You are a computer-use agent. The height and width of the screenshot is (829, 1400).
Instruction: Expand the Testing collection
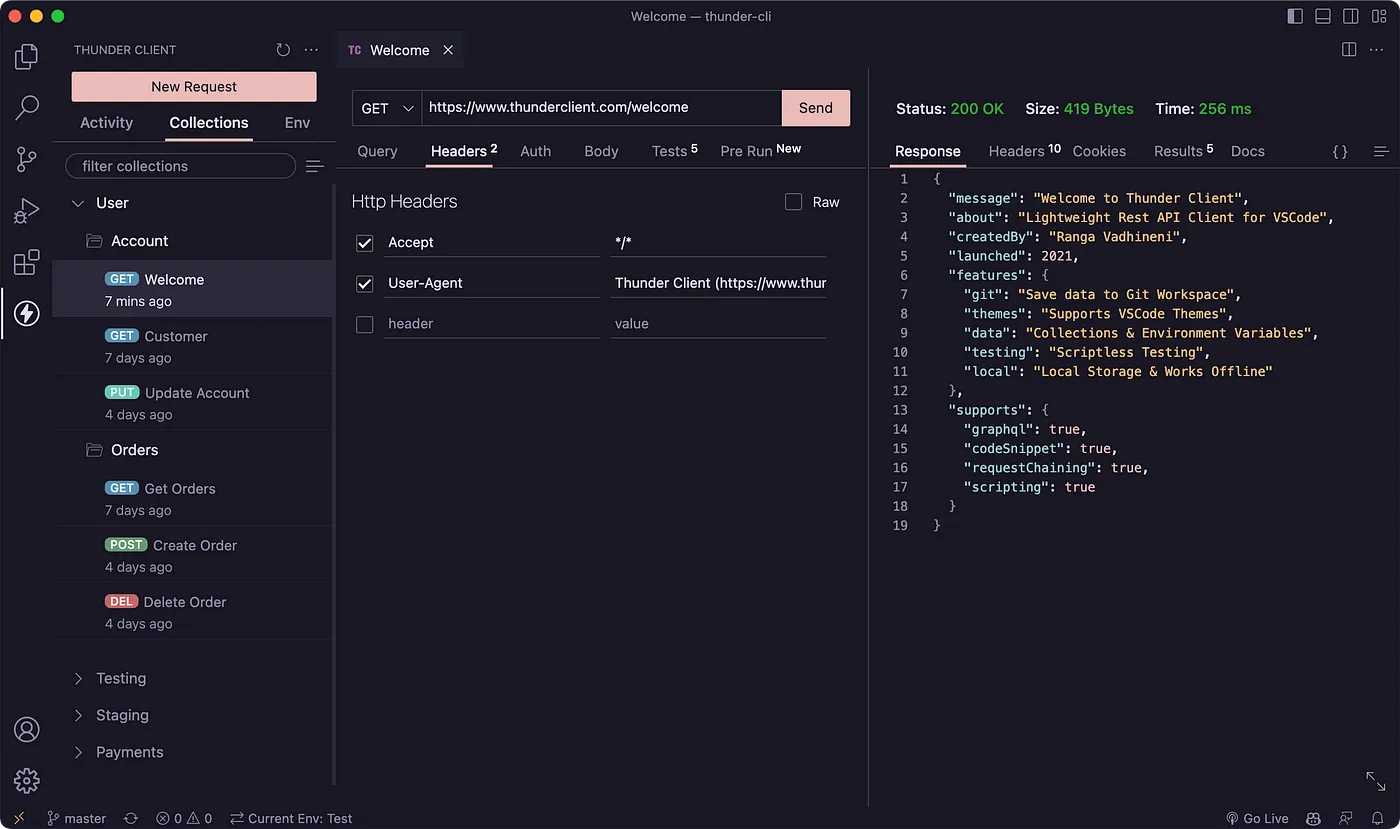(x=78, y=678)
